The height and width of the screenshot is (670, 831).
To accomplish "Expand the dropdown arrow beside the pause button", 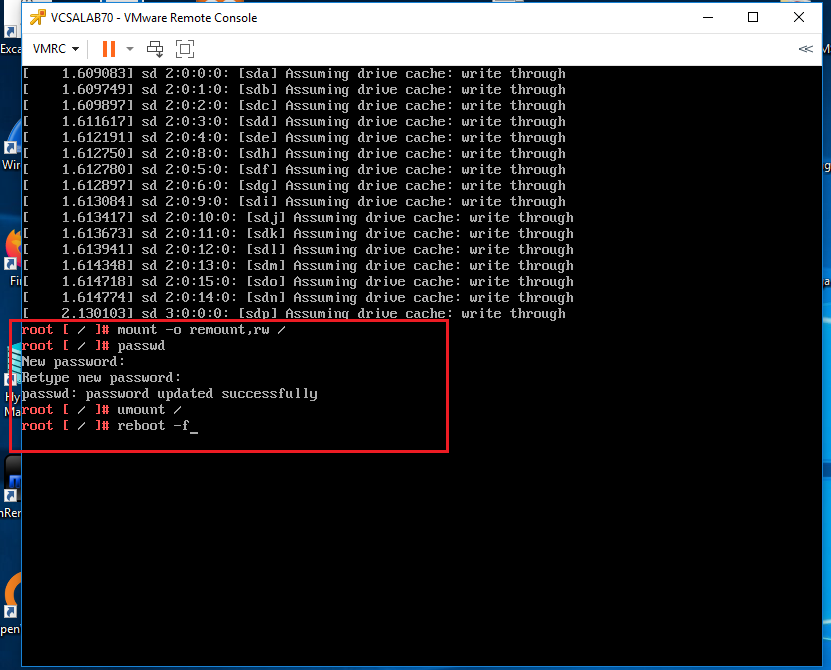I will coord(129,48).
